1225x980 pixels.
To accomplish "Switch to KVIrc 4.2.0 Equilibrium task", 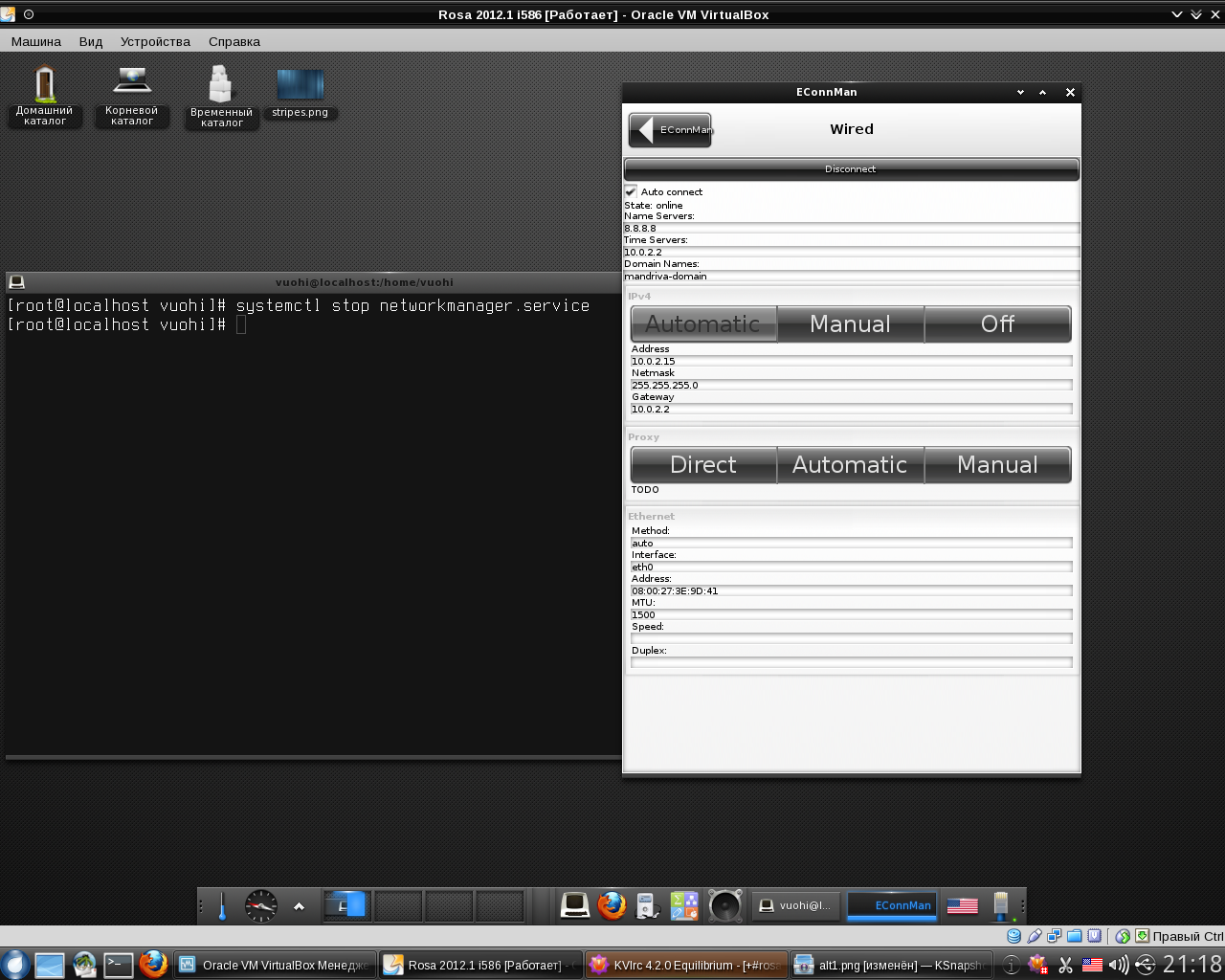I will [687, 966].
